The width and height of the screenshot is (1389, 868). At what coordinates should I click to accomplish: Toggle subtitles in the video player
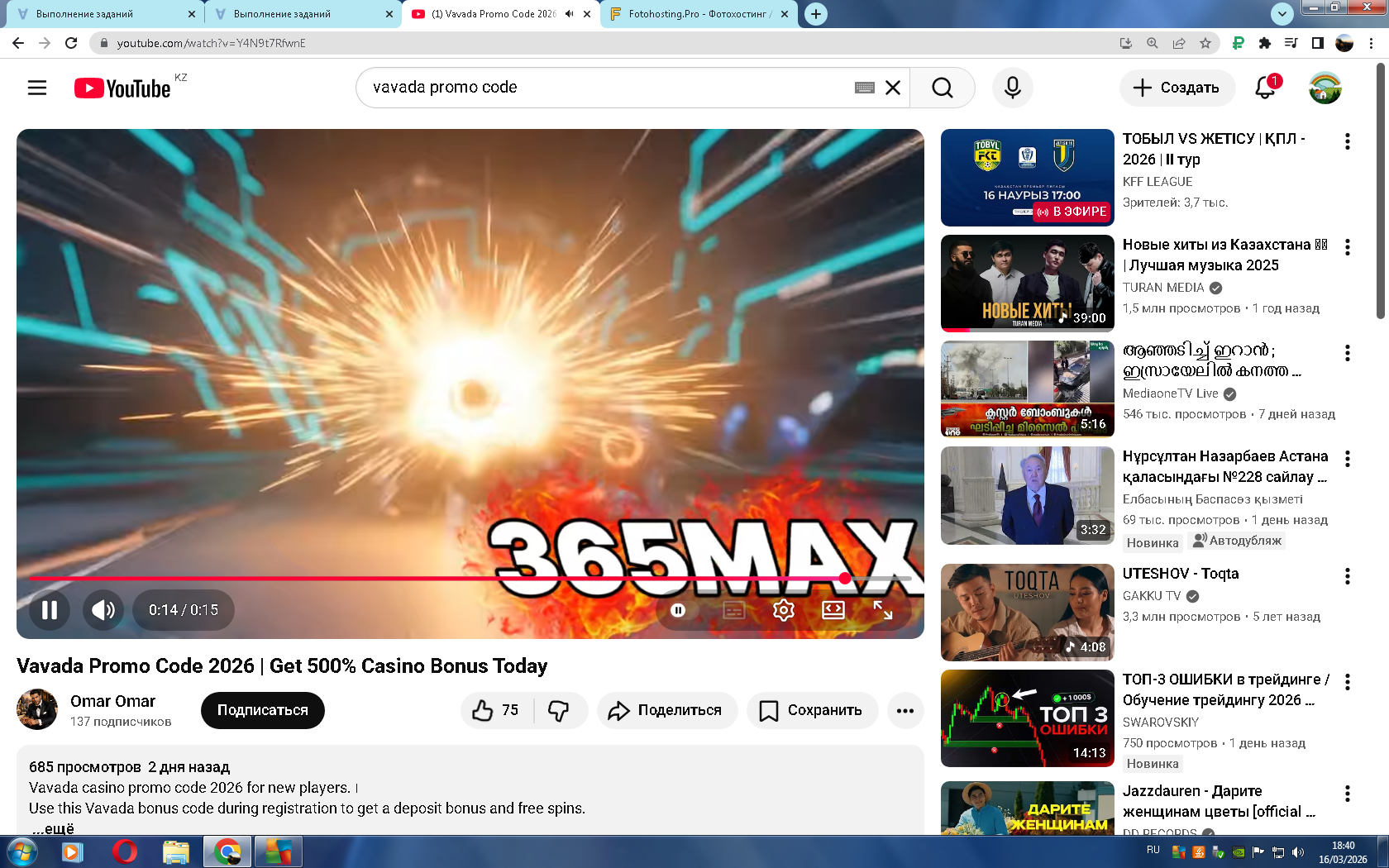(x=734, y=610)
